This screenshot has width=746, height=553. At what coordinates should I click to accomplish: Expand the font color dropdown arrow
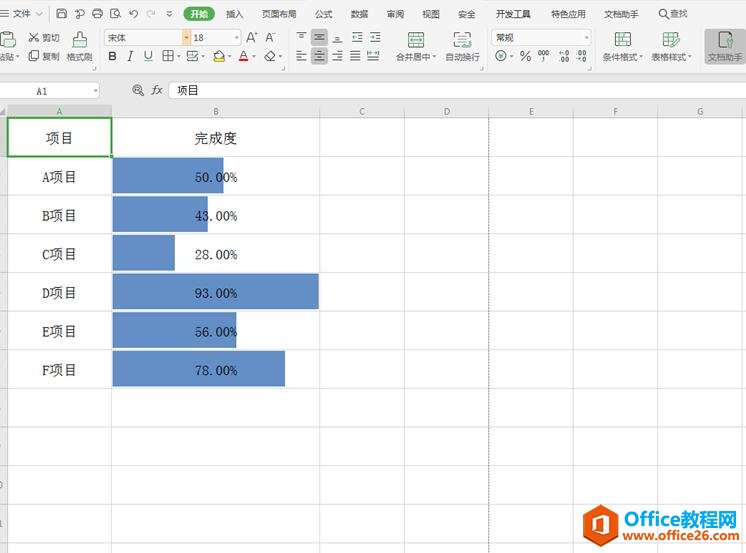pyautogui.click(x=254, y=57)
